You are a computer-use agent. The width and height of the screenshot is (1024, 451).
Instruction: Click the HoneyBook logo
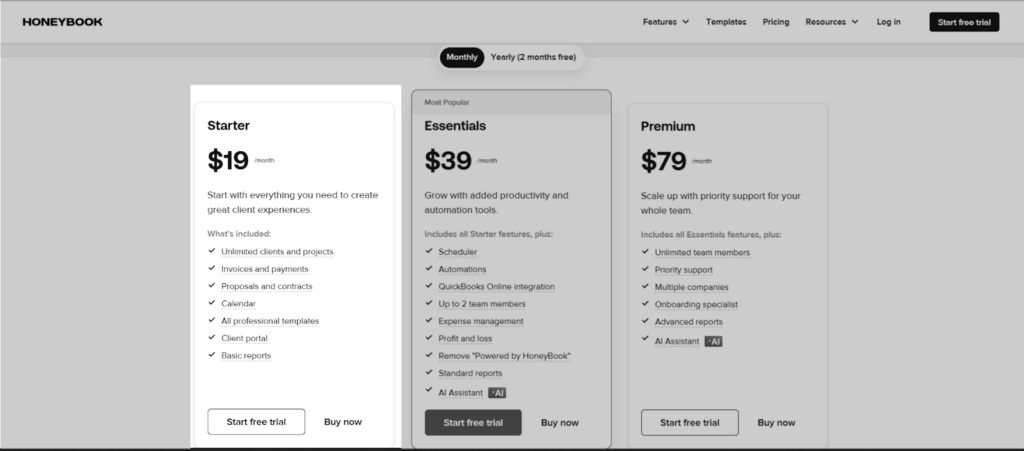[x=62, y=22]
